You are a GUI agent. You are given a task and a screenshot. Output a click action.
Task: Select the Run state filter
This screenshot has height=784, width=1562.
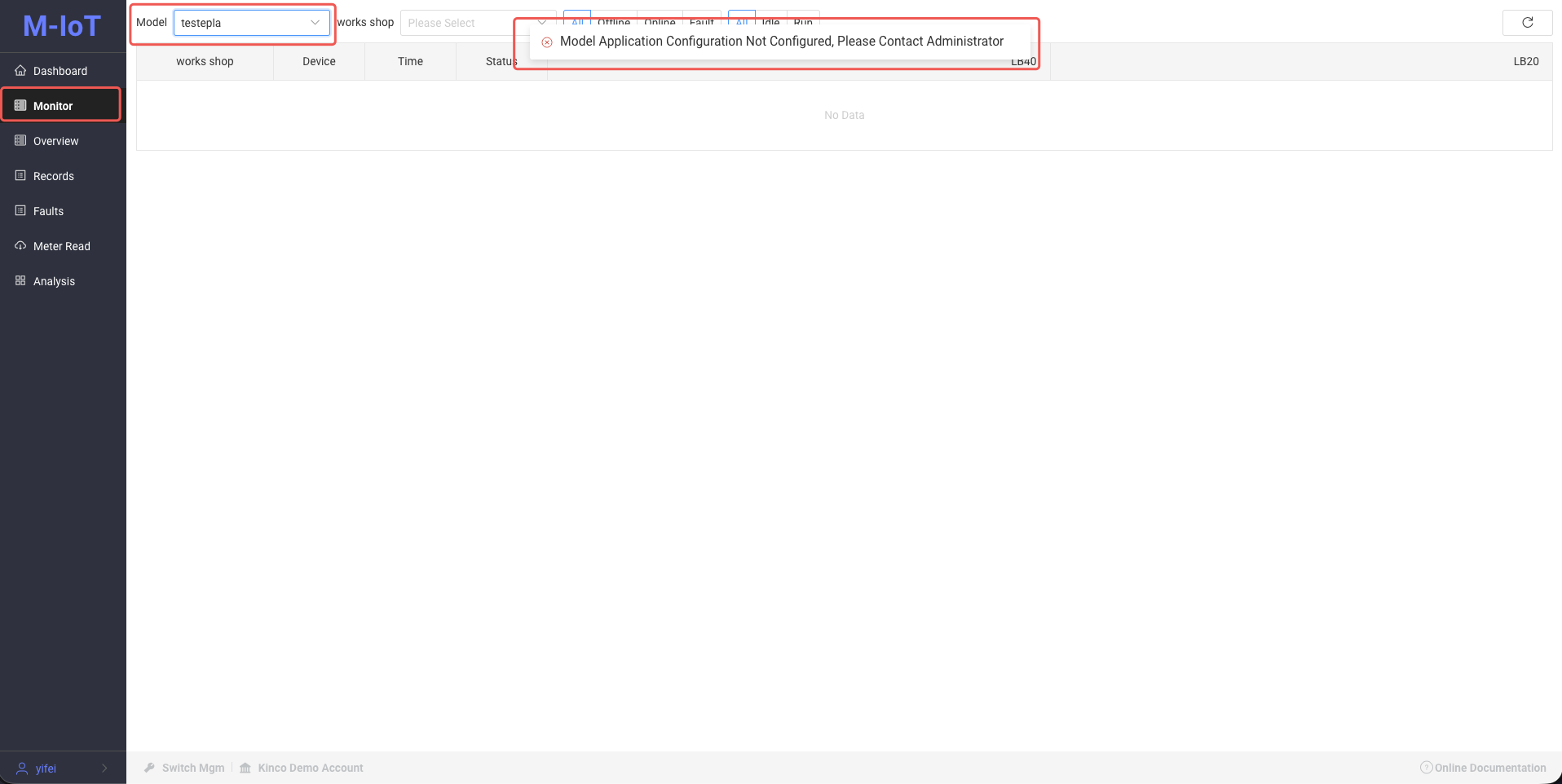pos(803,20)
